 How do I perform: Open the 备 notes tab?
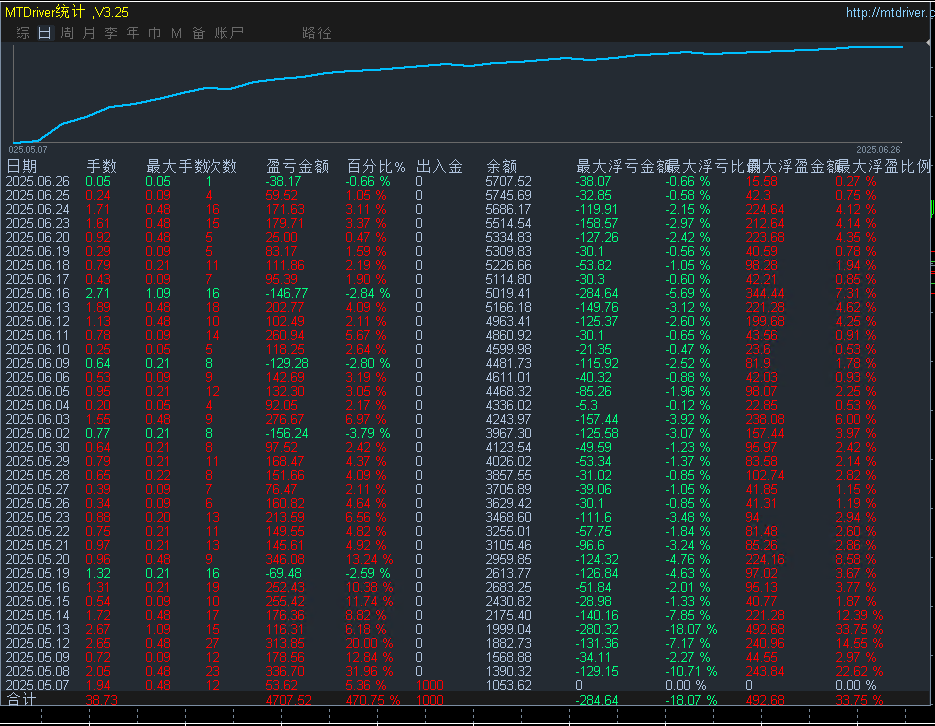coord(199,33)
